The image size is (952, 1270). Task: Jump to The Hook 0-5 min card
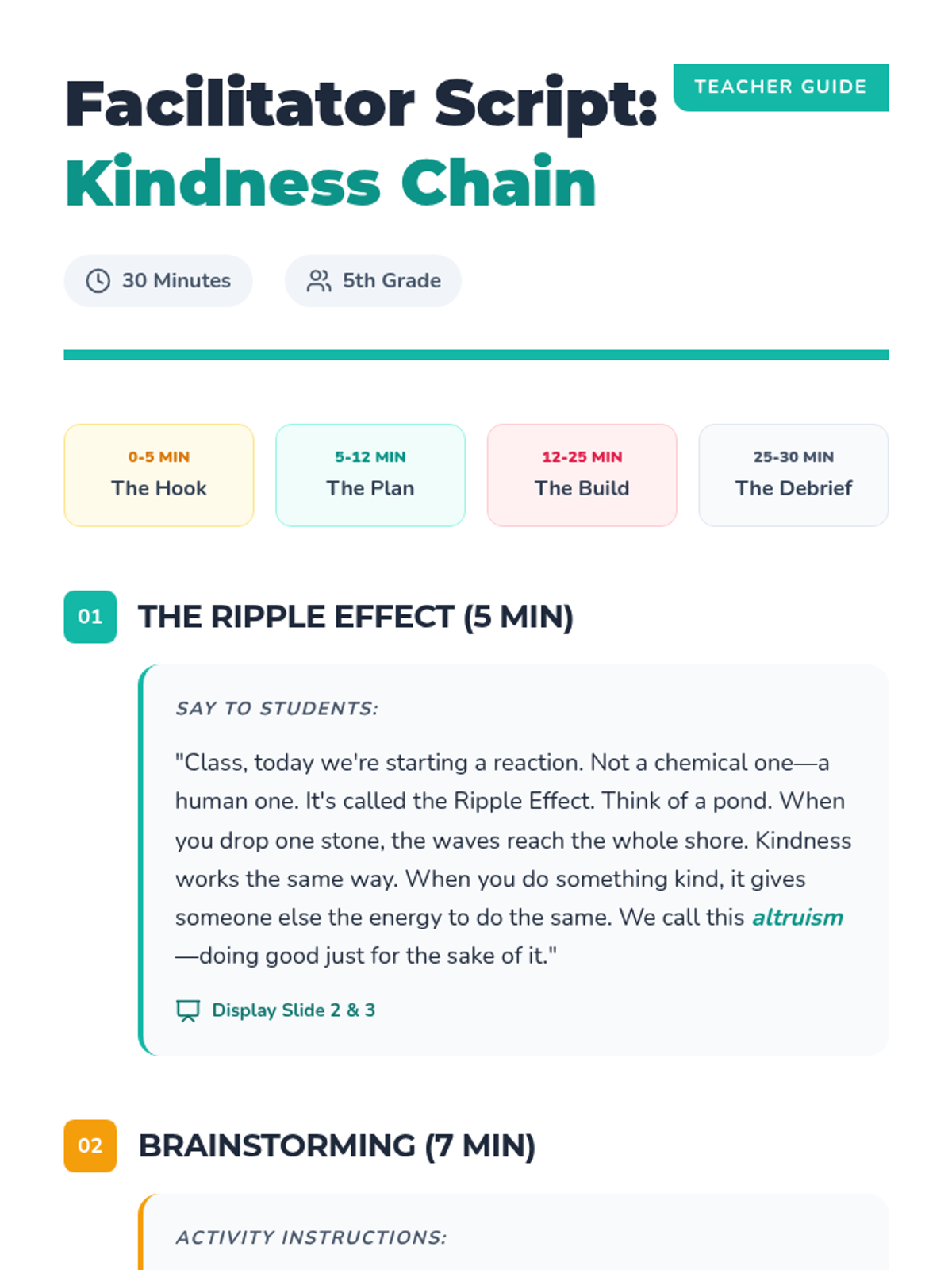click(159, 475)
